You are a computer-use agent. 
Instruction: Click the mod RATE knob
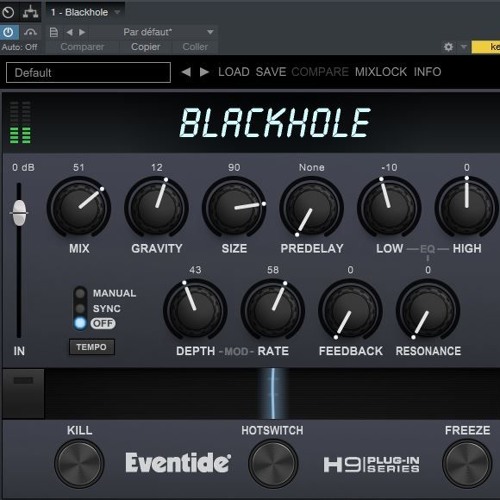(273, 310)
